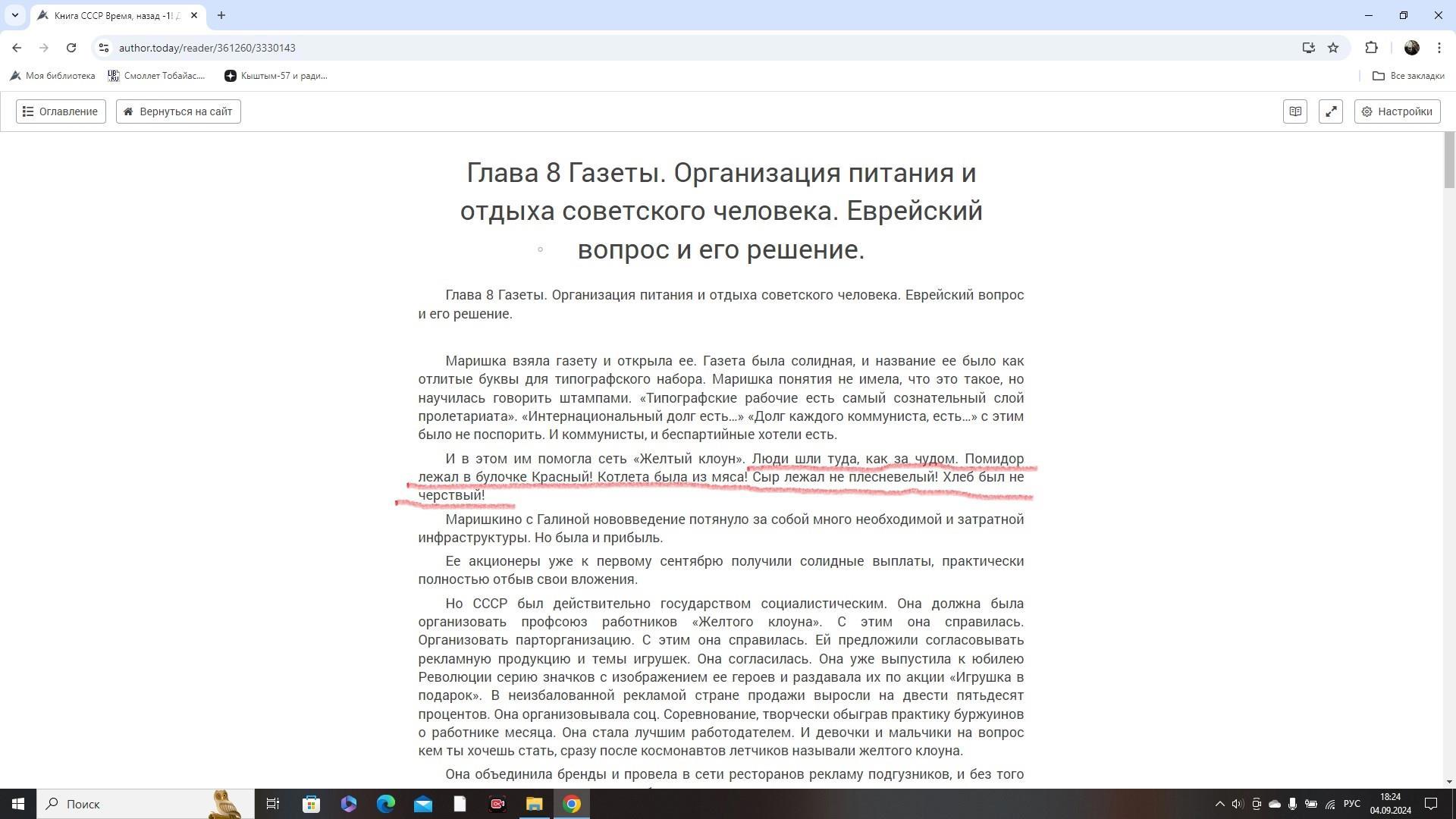Open reader Настройки settings
The image size is (1456, 819).
click(x=1397, y=111)
